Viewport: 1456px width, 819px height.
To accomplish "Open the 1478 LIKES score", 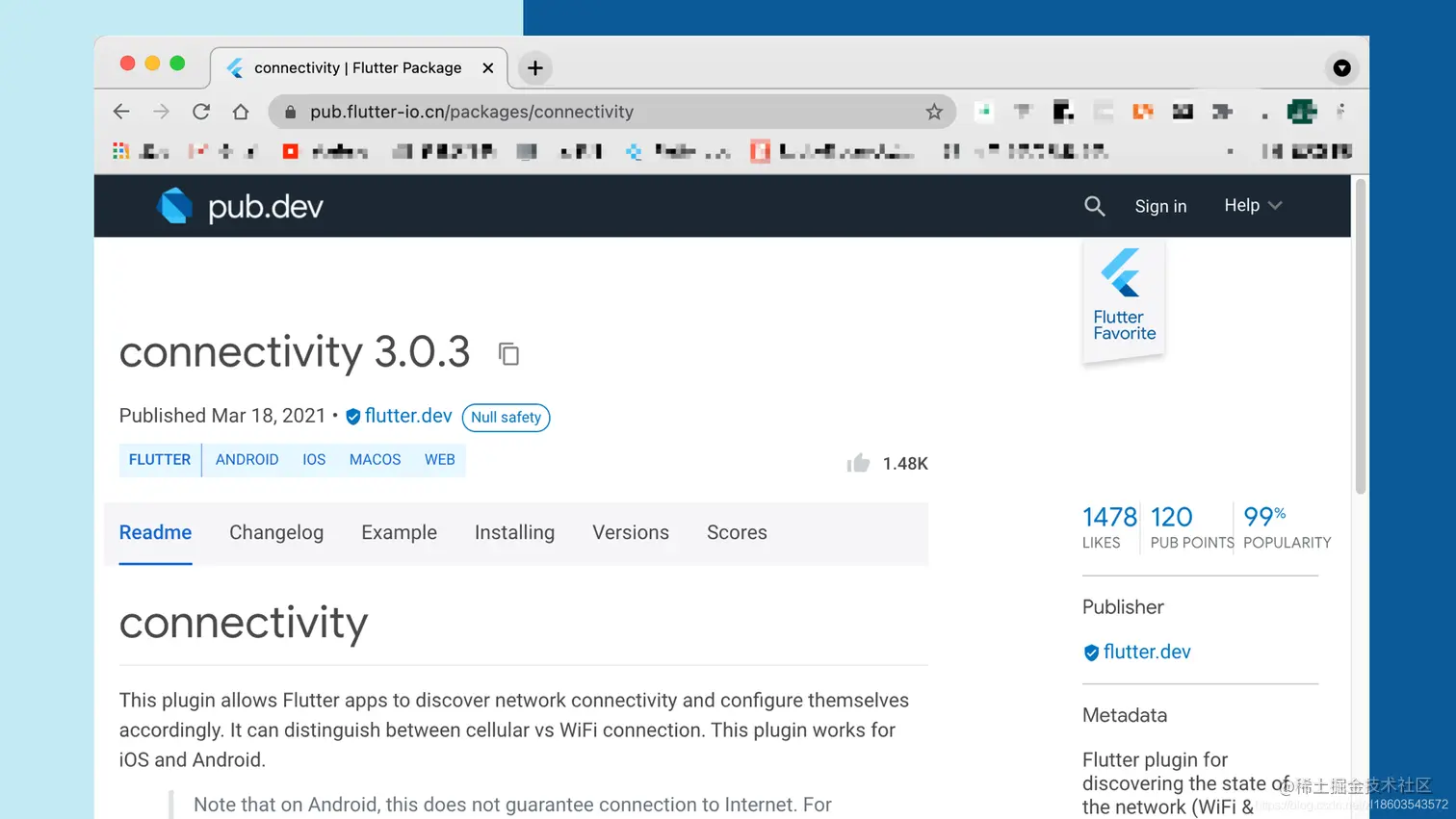I will (x=1109, y=527).
